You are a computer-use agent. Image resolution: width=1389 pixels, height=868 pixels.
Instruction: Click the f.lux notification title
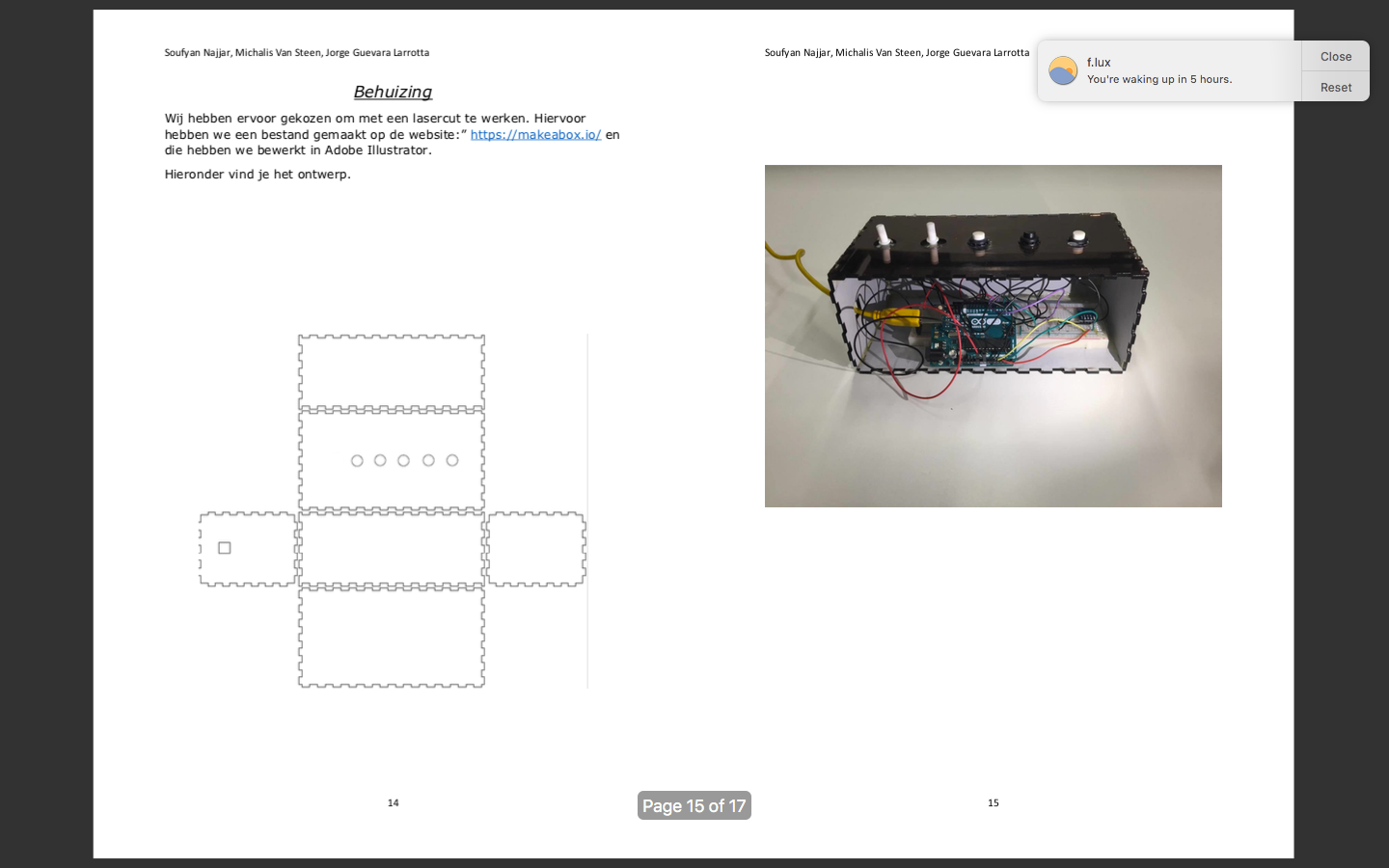tap(1099, 62)
